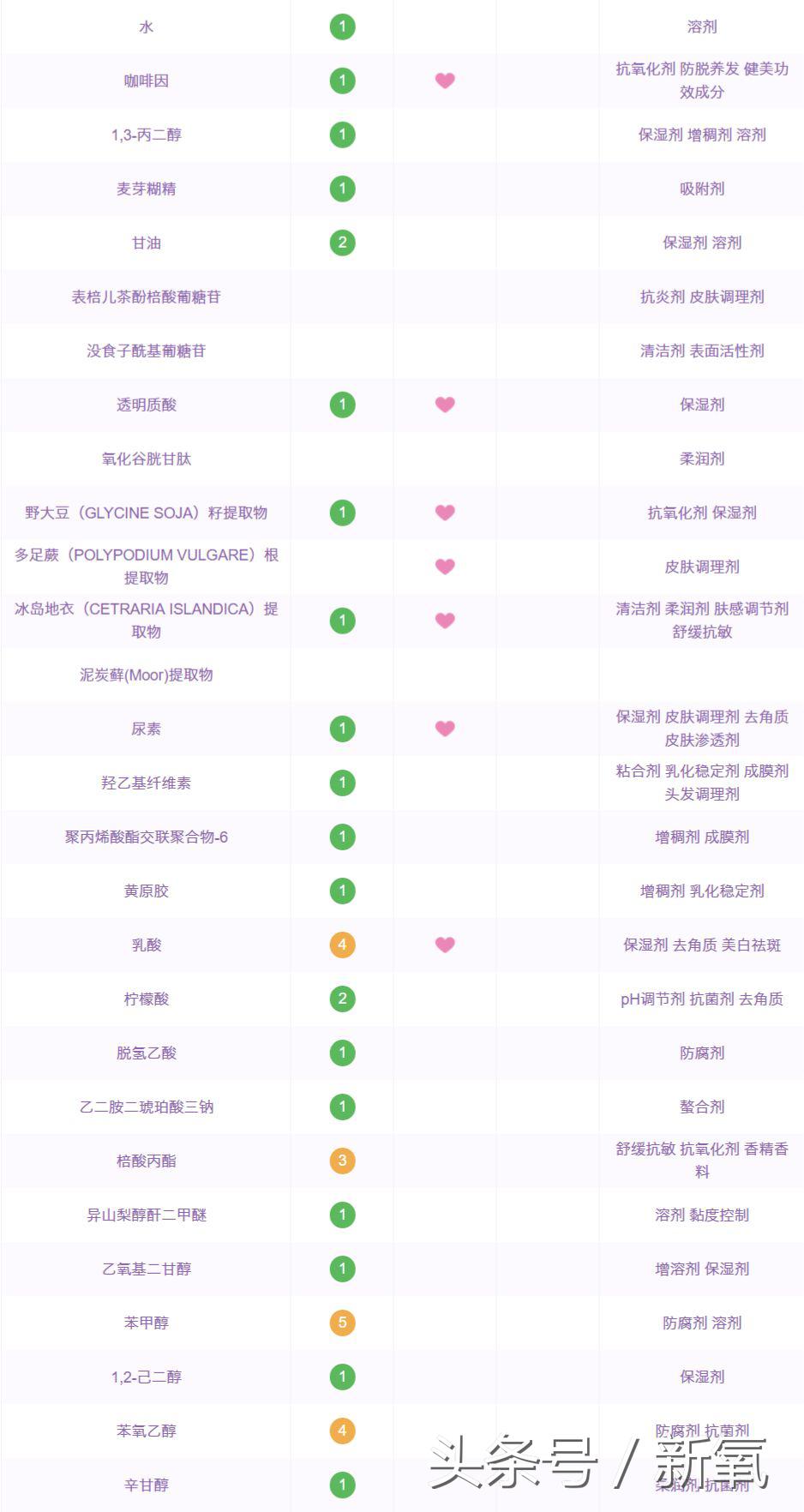
Task: Click the pink heart in the 透明质酸 row
Action: point(445,405)
